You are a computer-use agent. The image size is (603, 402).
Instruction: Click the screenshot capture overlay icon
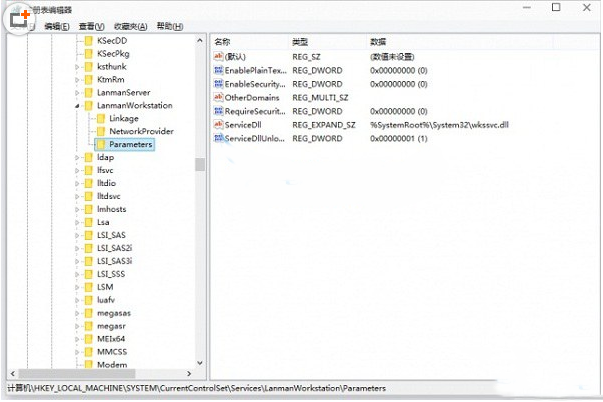pyautogui.click(x=18, y=18)
